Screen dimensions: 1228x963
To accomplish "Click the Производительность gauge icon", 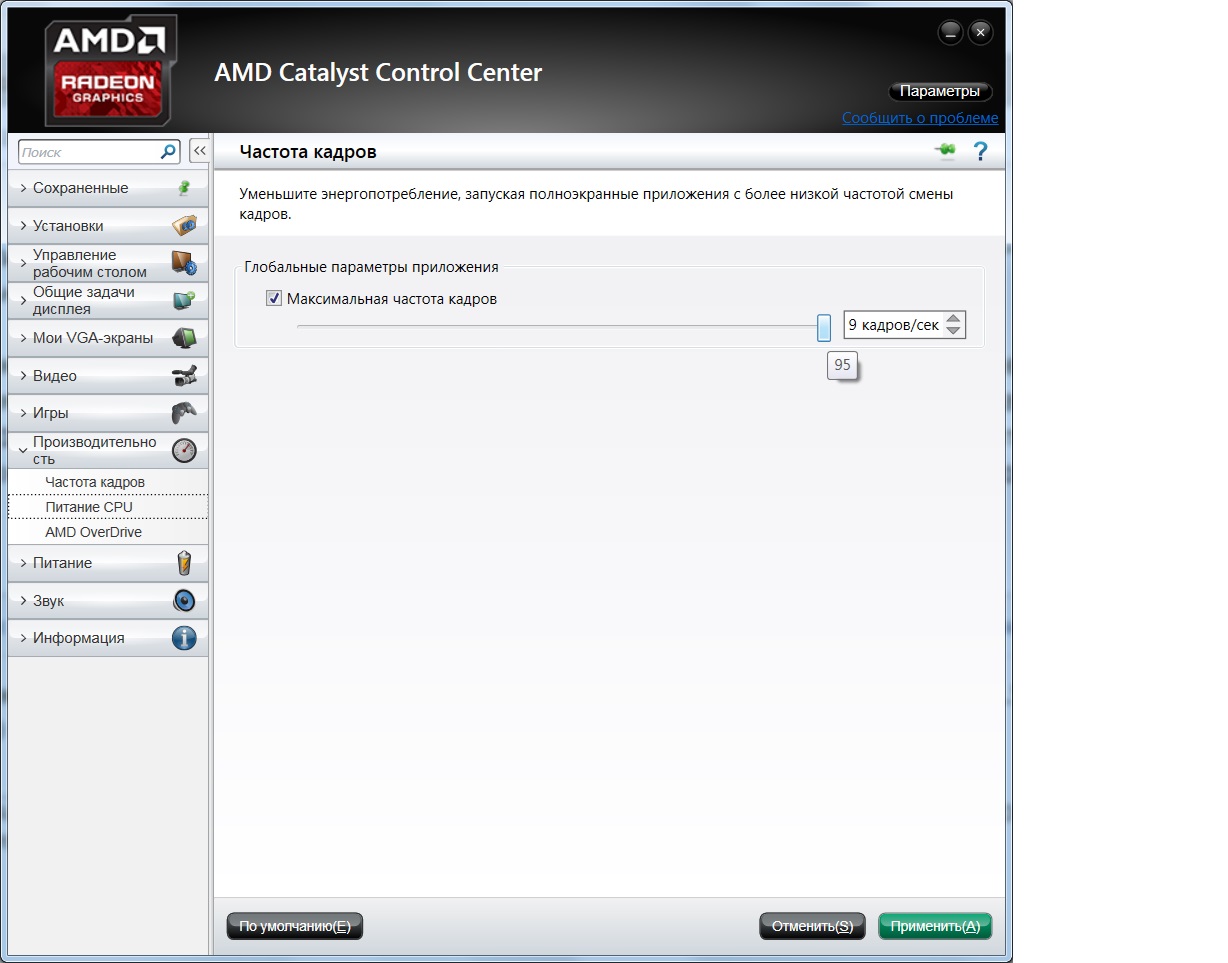I will point(184,450).
